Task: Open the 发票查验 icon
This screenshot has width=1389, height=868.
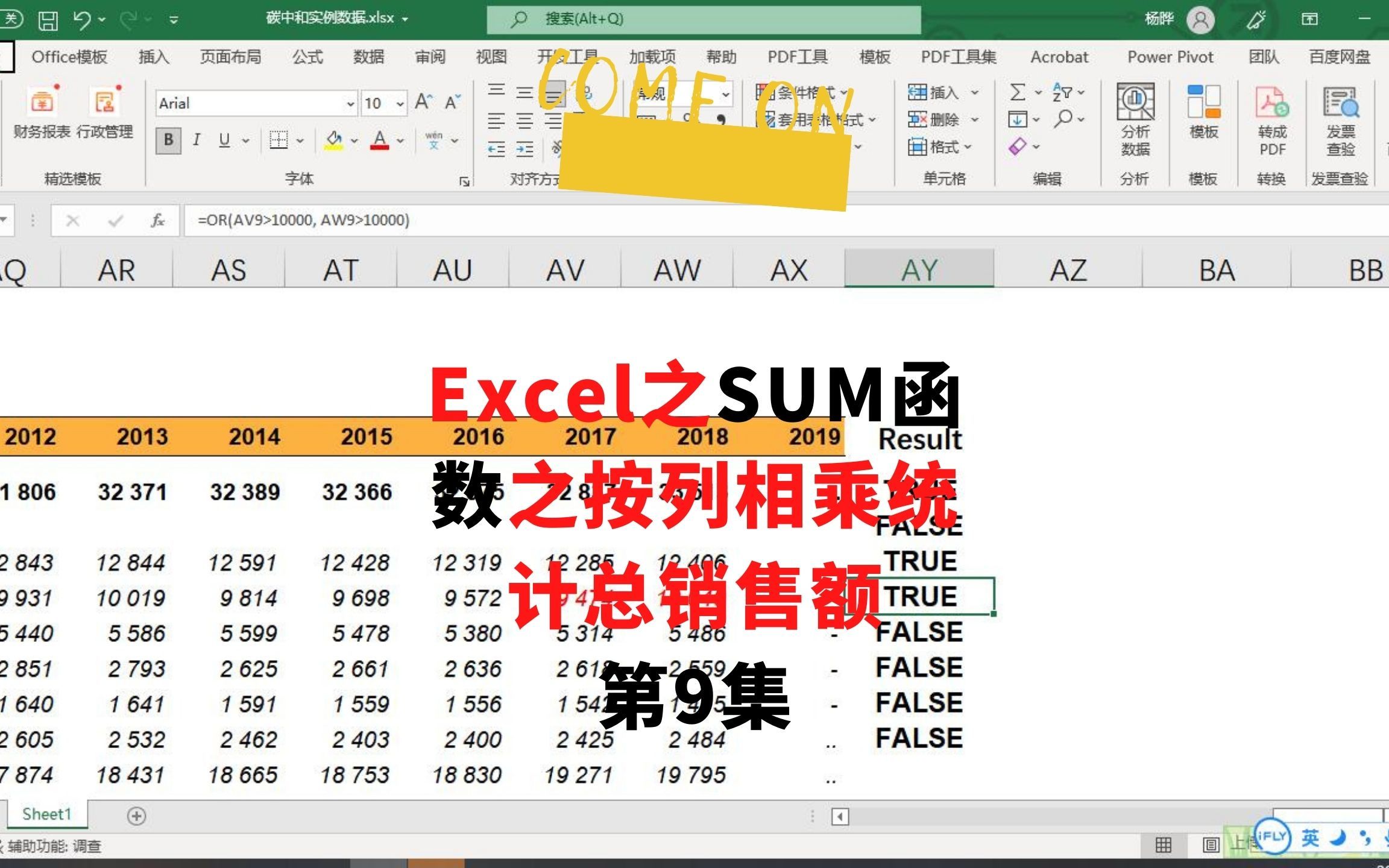Action: [1340, 102]
